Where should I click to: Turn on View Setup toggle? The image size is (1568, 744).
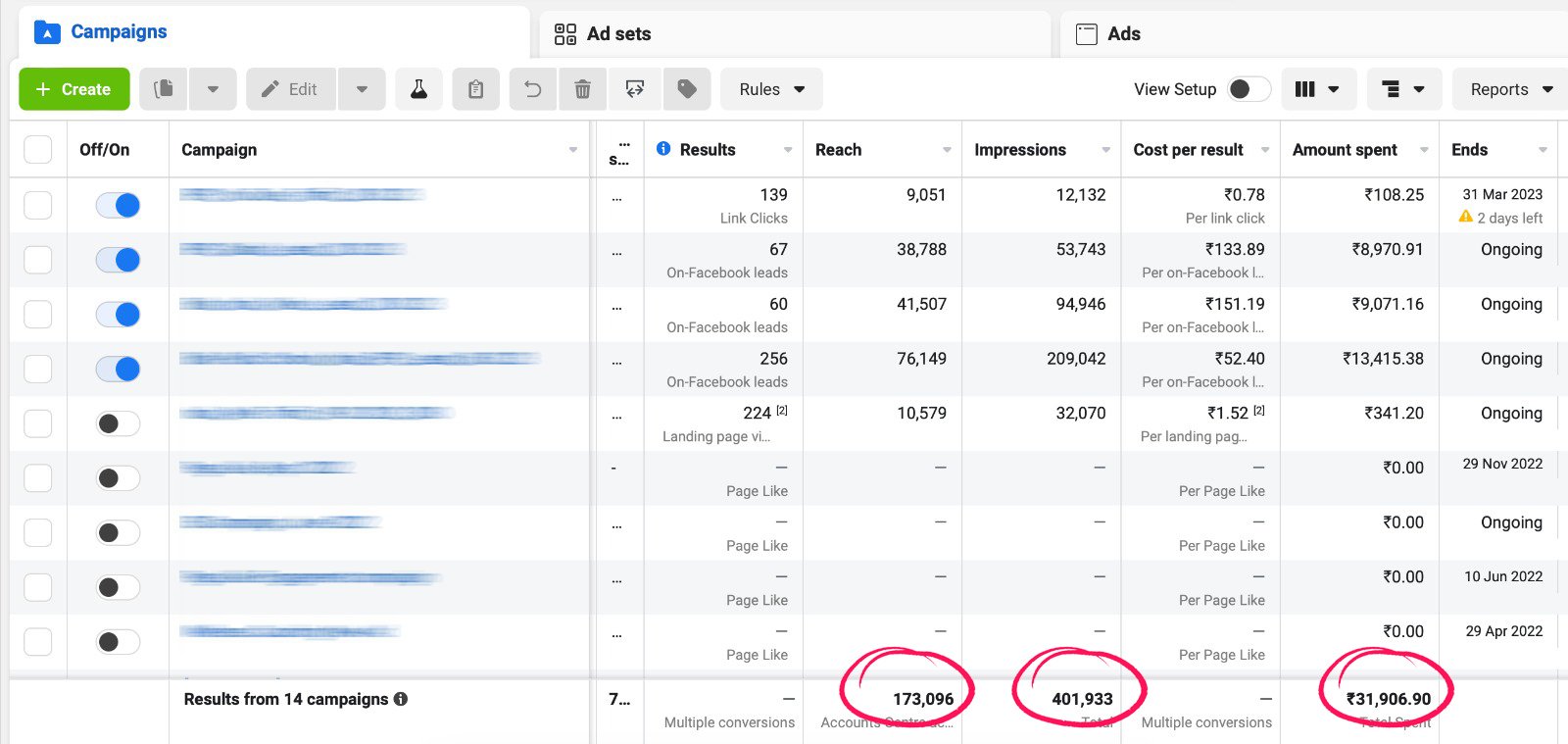[1249, 89]
